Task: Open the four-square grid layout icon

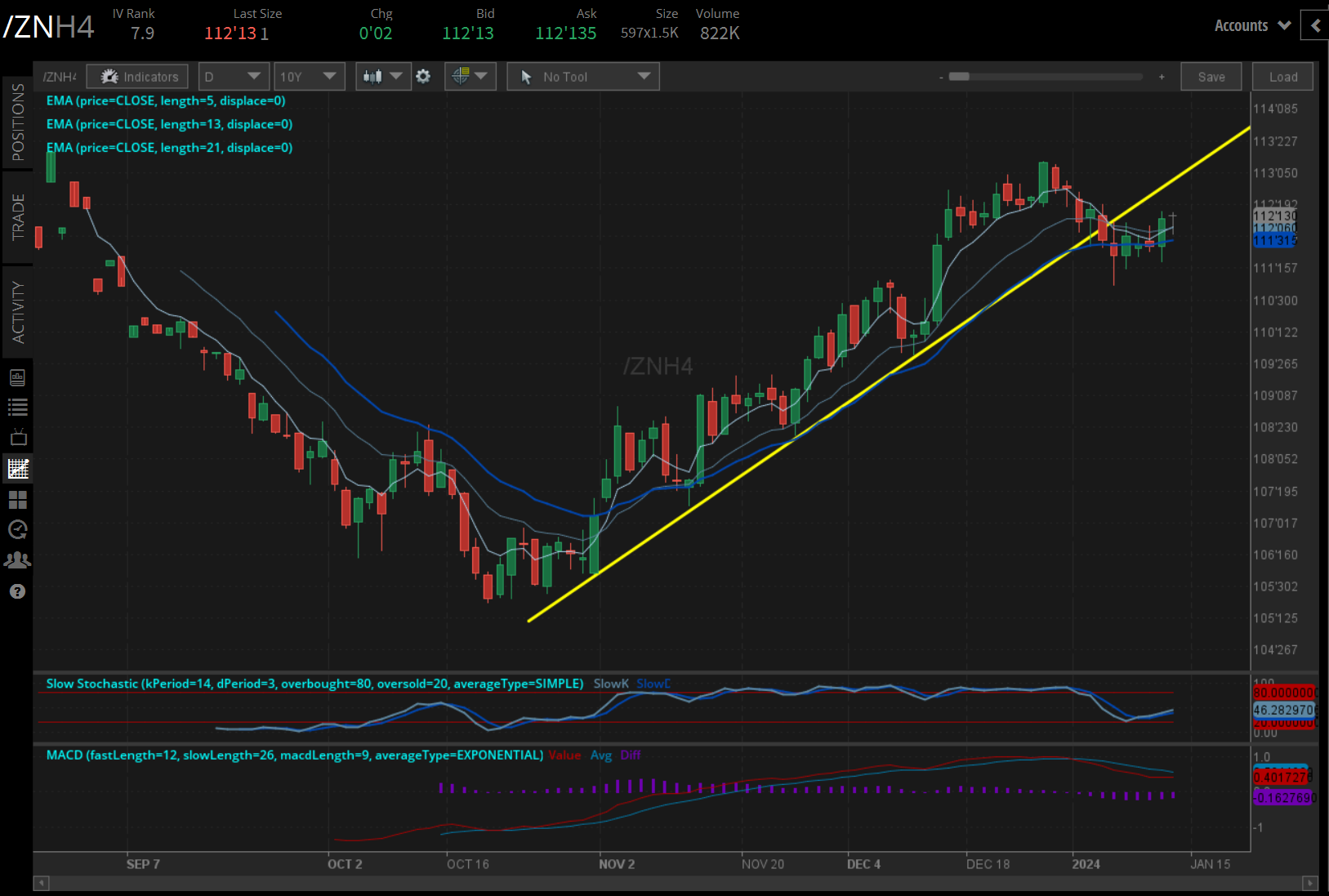Action: (17, 499)
